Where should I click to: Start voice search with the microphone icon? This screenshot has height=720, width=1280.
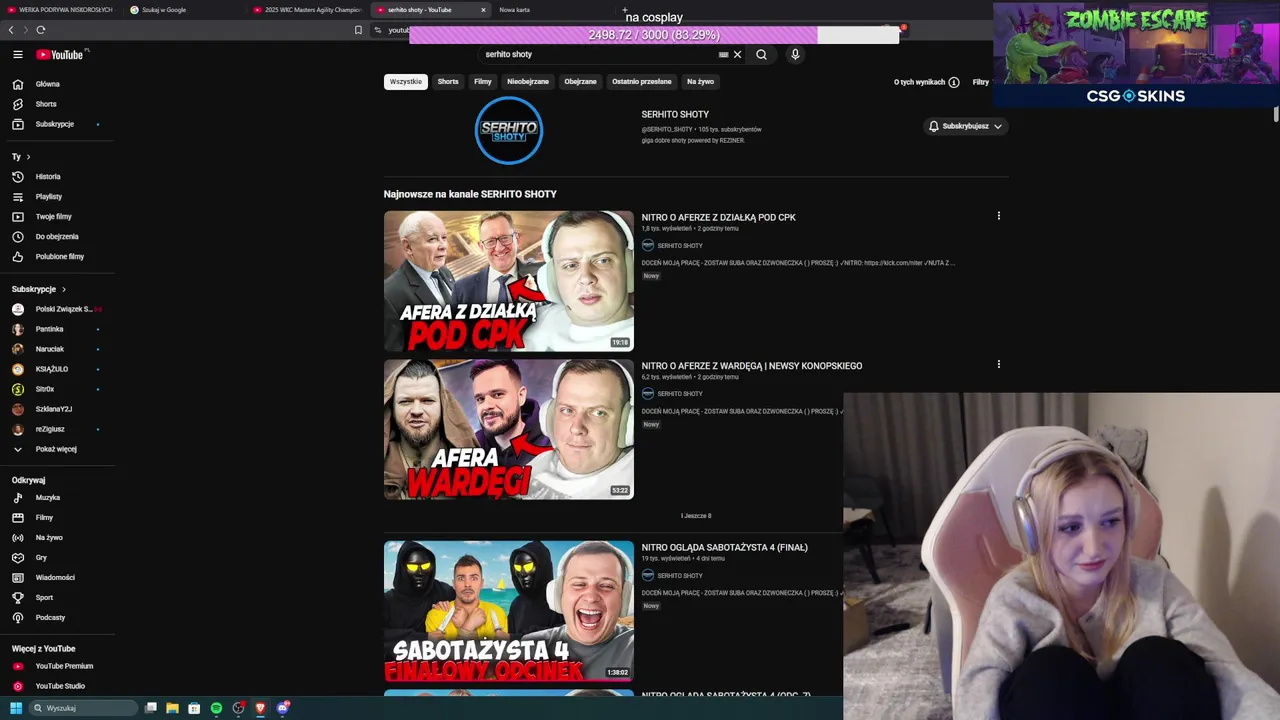tap(795, 55)
